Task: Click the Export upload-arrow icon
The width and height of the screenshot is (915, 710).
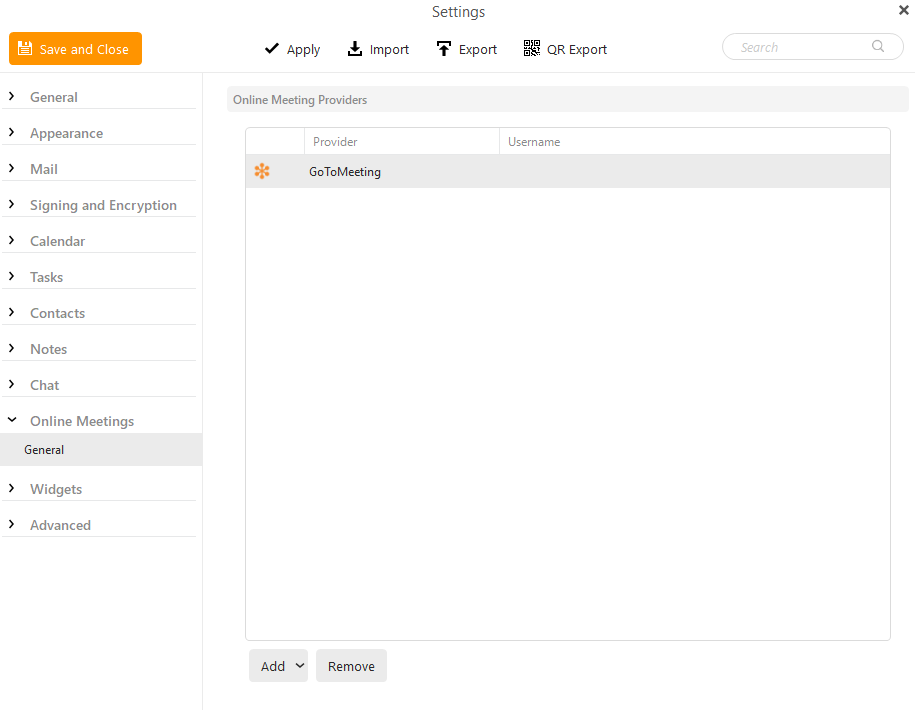Action: pos(443,49)
